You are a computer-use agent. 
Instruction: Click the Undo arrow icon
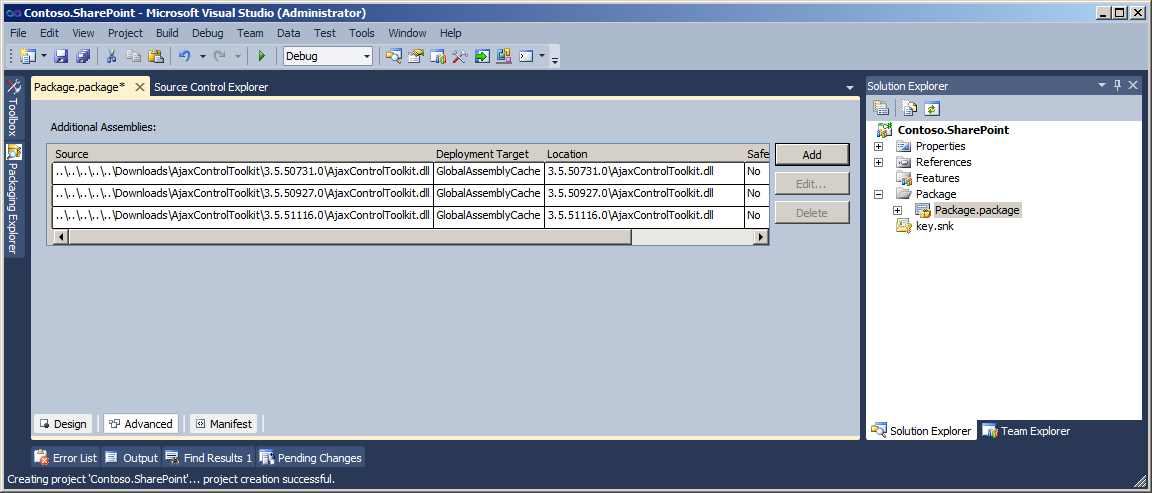coord(184,56)
